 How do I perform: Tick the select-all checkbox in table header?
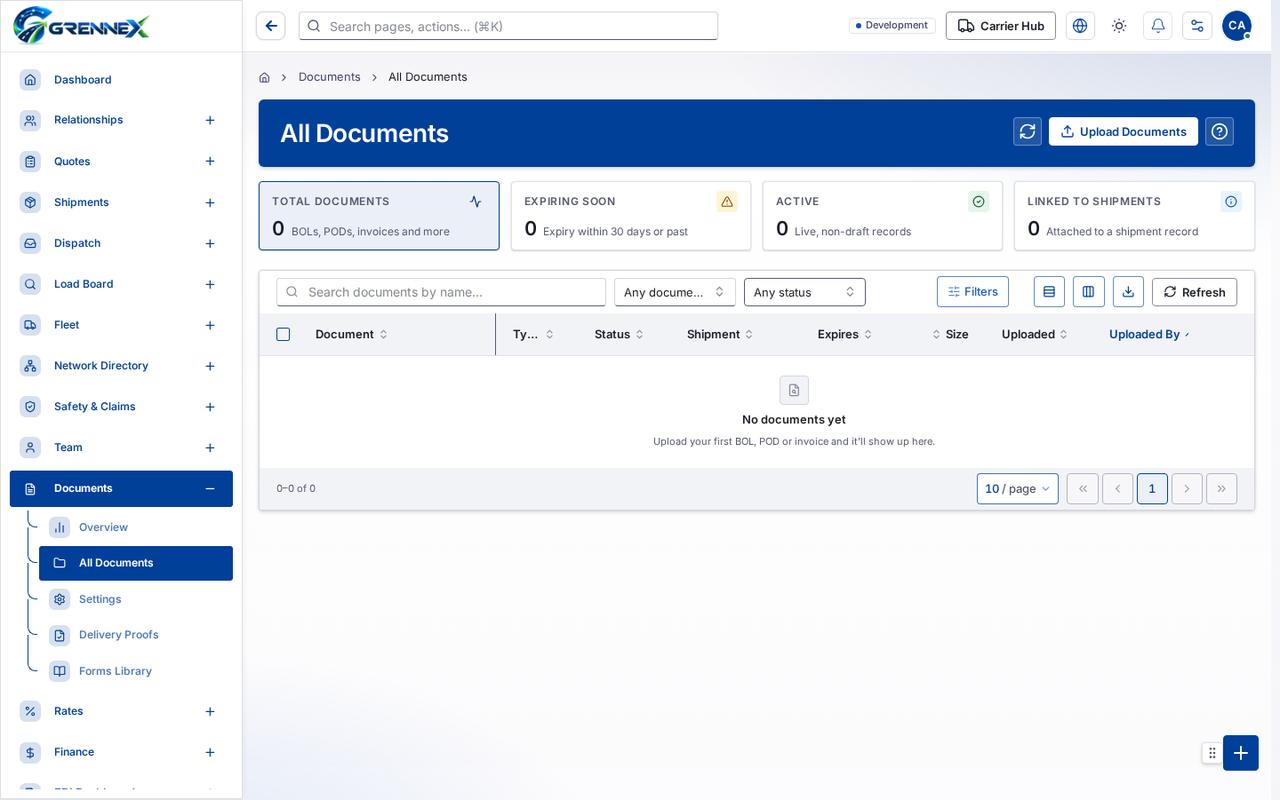click(x=283, y=334)
